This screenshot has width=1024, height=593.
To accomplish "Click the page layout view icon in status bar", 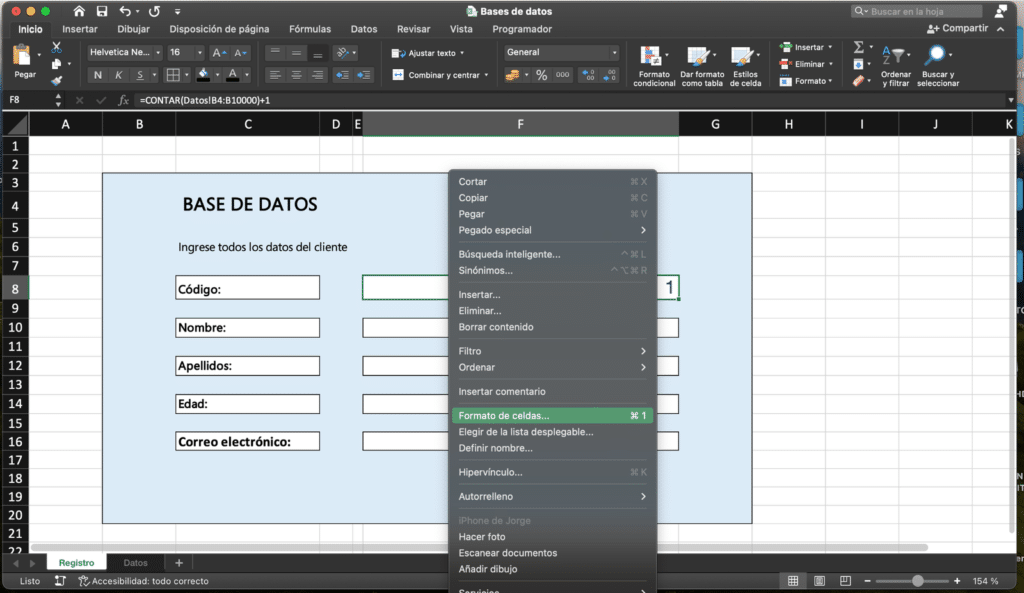I will (819, 581).
